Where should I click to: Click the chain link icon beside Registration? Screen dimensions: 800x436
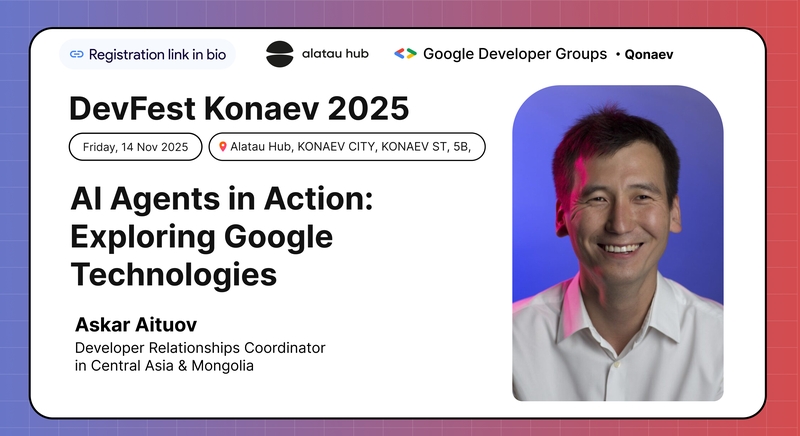point(77,55)
